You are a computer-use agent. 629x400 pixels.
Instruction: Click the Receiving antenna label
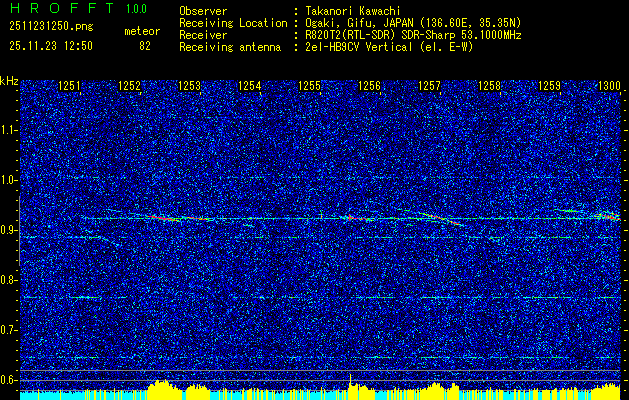[230, 47]
